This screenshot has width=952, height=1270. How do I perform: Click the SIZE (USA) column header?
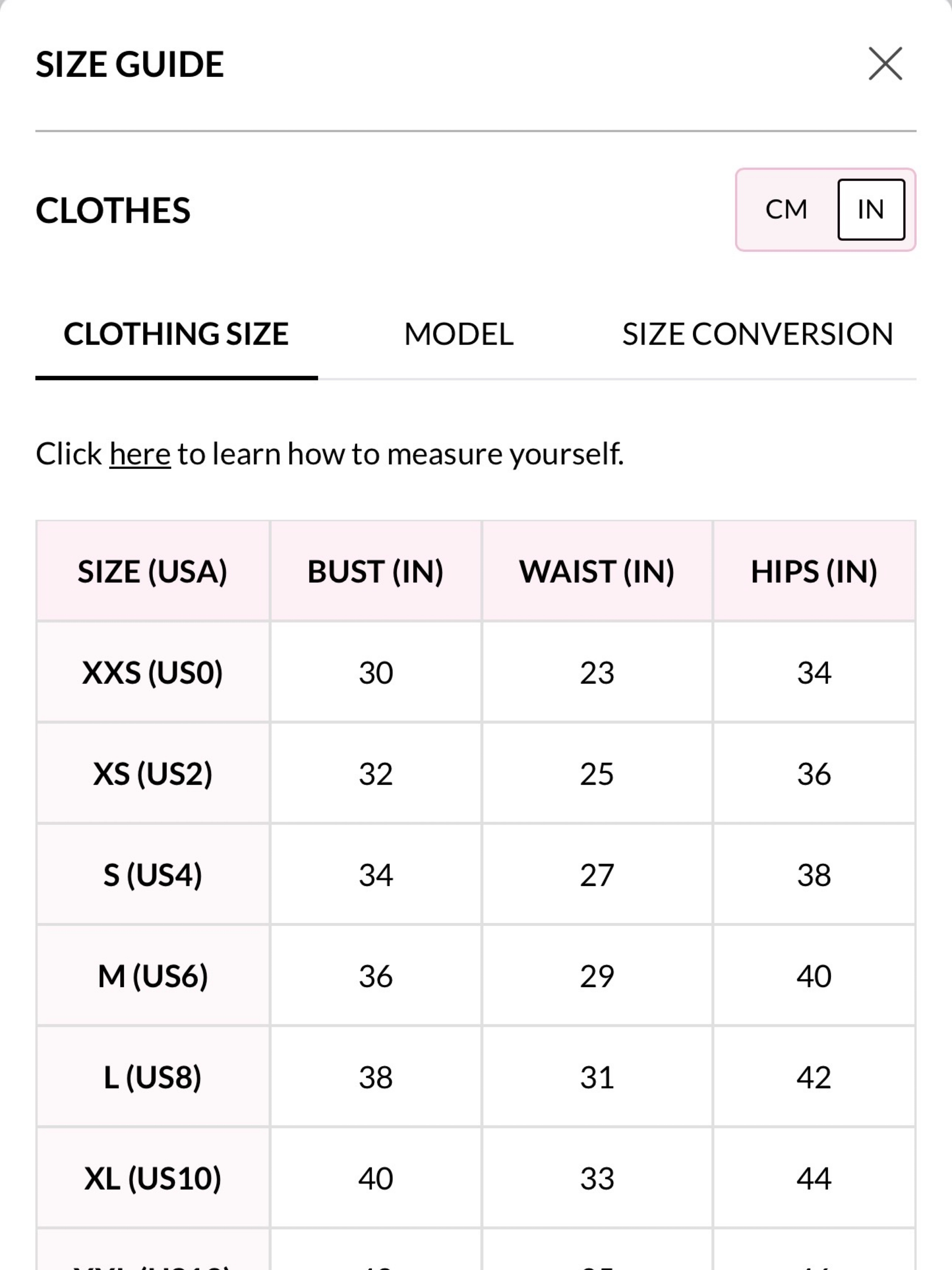coord(153,571)
